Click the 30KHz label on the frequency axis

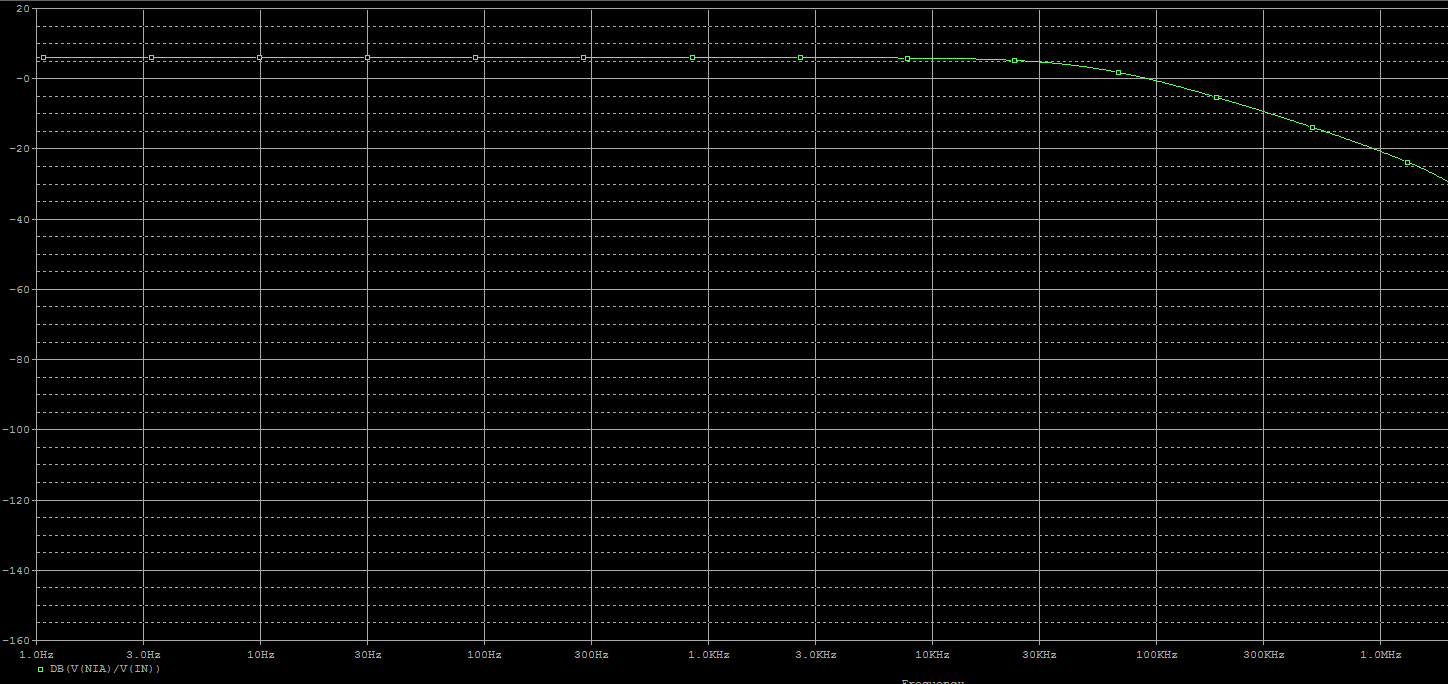coord(1039,655)
